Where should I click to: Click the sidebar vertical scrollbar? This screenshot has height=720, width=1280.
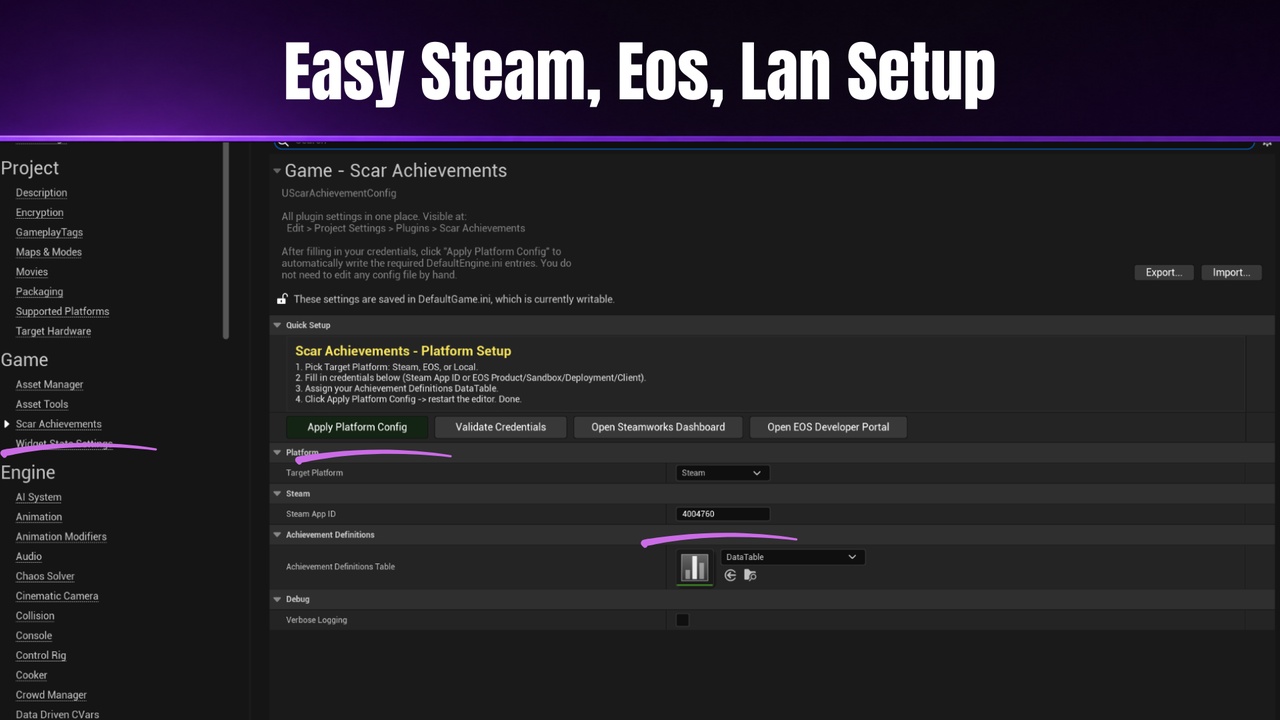[226, 240]
